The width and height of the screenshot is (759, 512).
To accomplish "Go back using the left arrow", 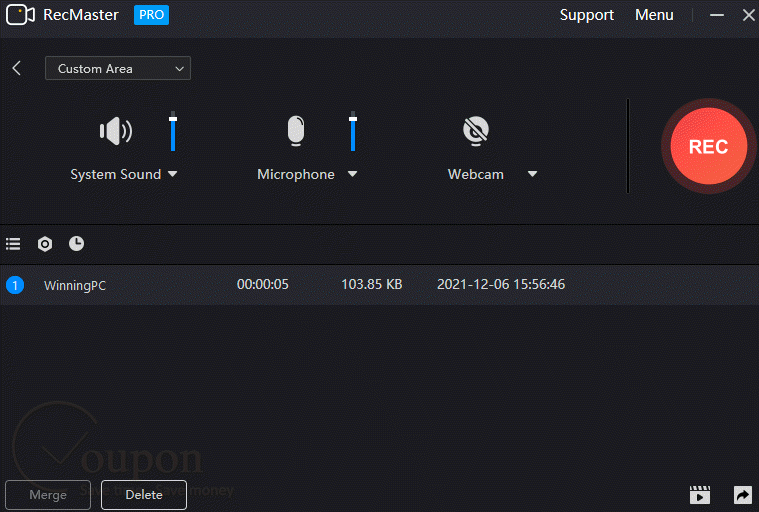I will (17, 68).
